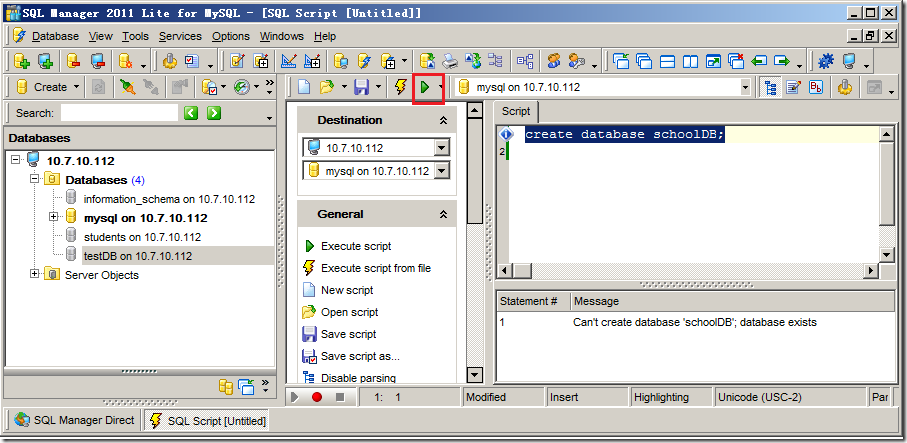Expand the Server Objects tree node

click(35, 274)
